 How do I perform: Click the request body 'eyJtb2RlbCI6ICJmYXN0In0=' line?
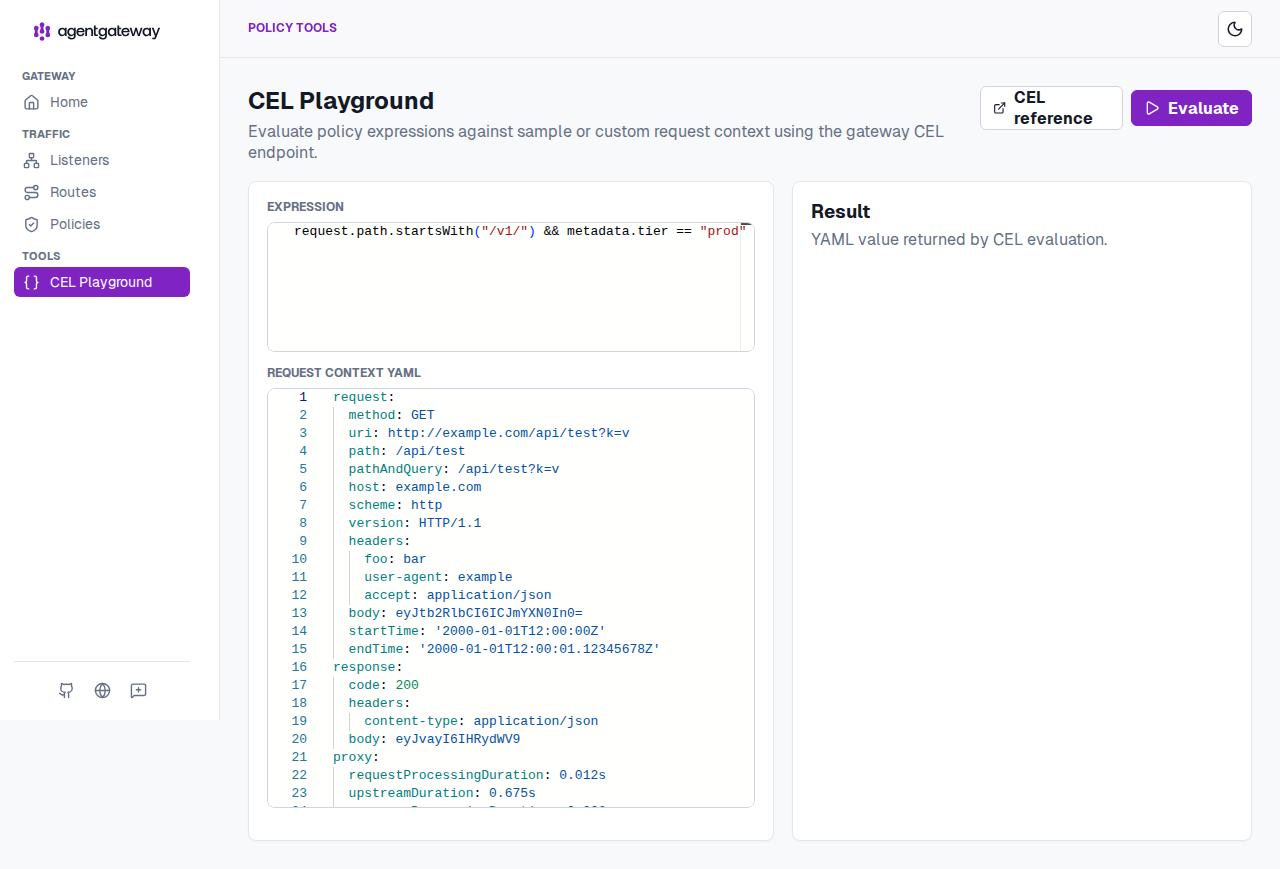465,613
